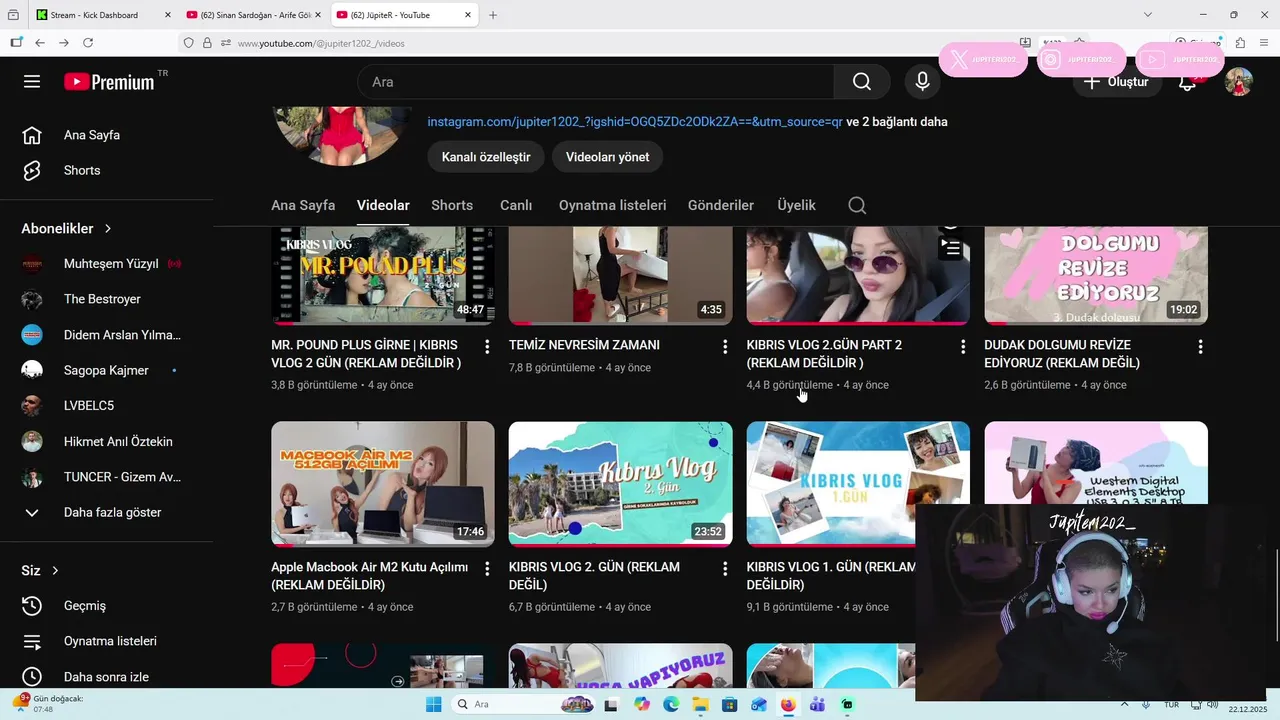Viewport: 1280px width, 720px height.
Task: Switch to the channel Shorts tab
Action: (x=452, y=205)
